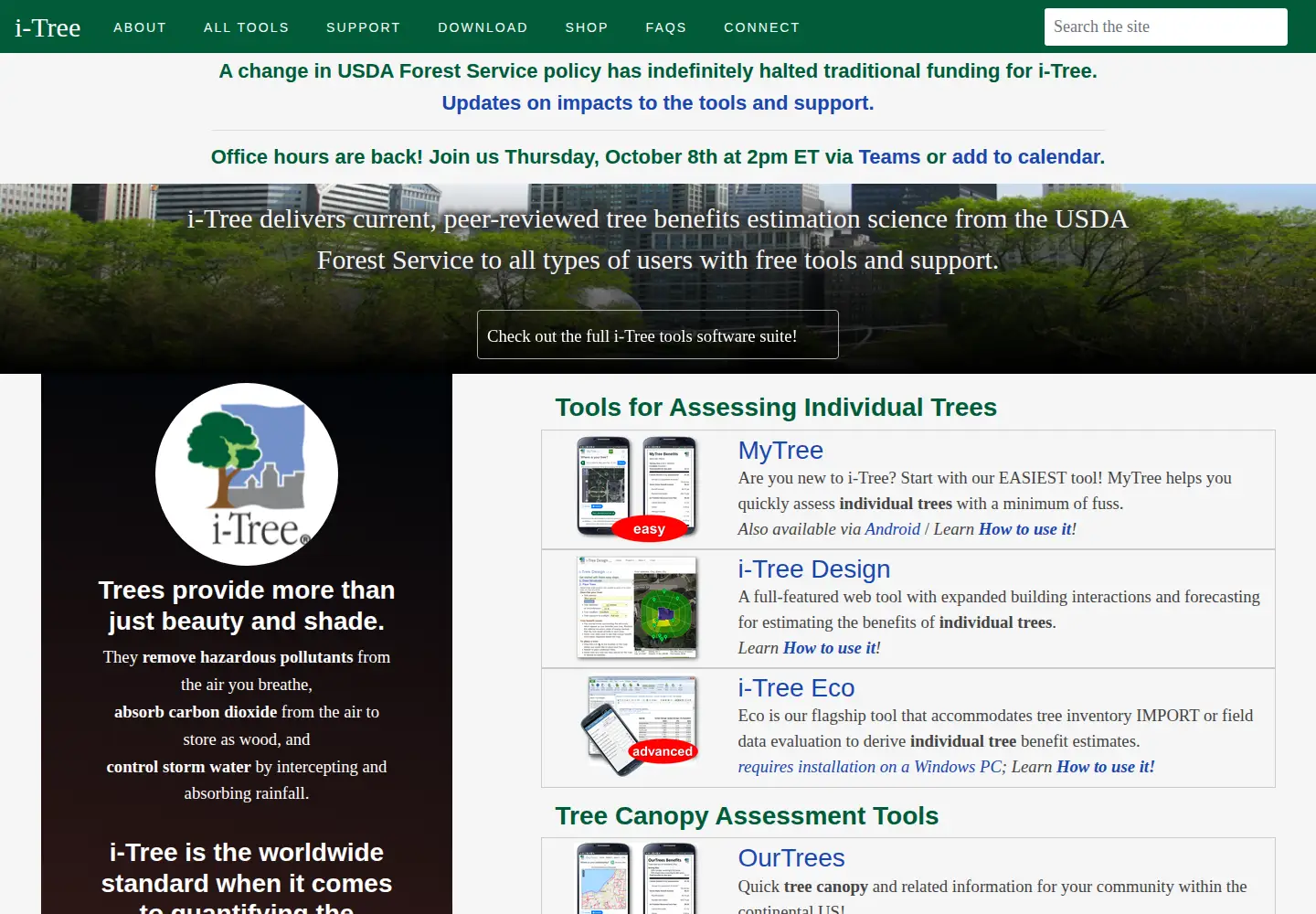
Task: Click the absorb carbon dioxide text
Action: point(196,712)
